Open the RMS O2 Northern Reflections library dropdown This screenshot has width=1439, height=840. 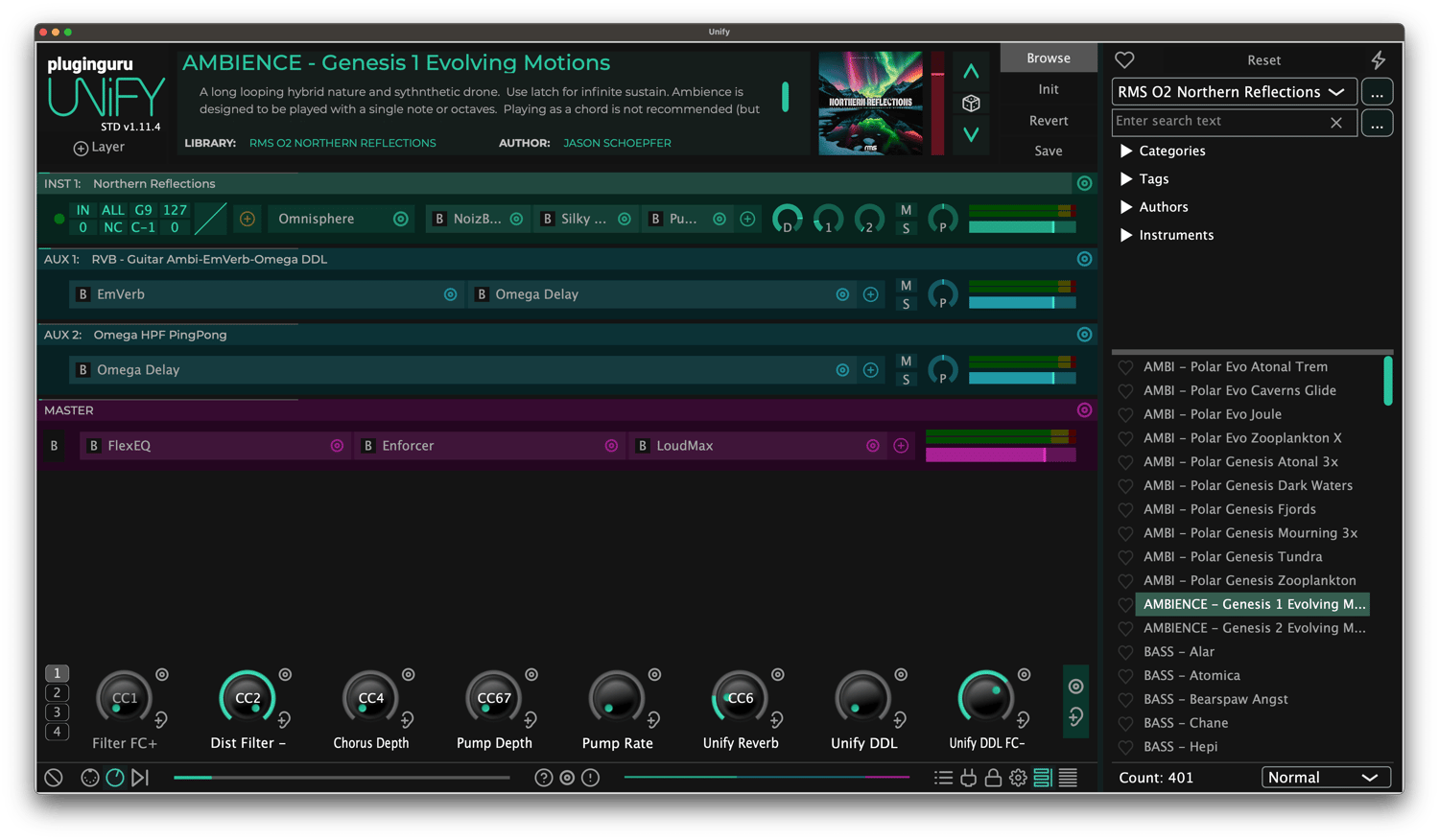click(1234, 92)
